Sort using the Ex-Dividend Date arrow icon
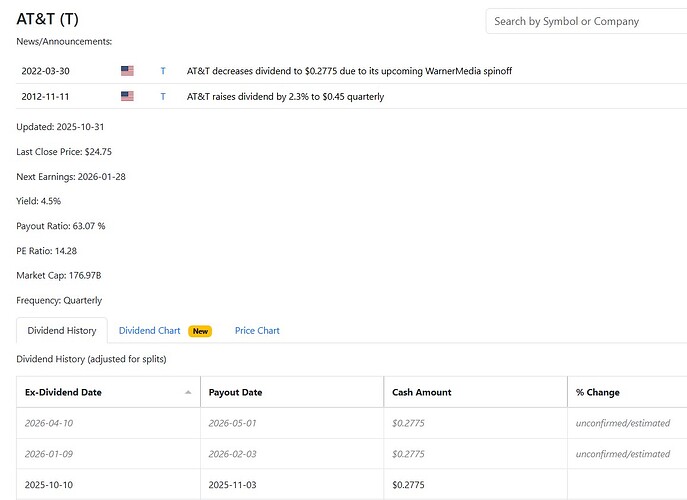The height and width of the screenshot is (500, 687). coord(188,392)
